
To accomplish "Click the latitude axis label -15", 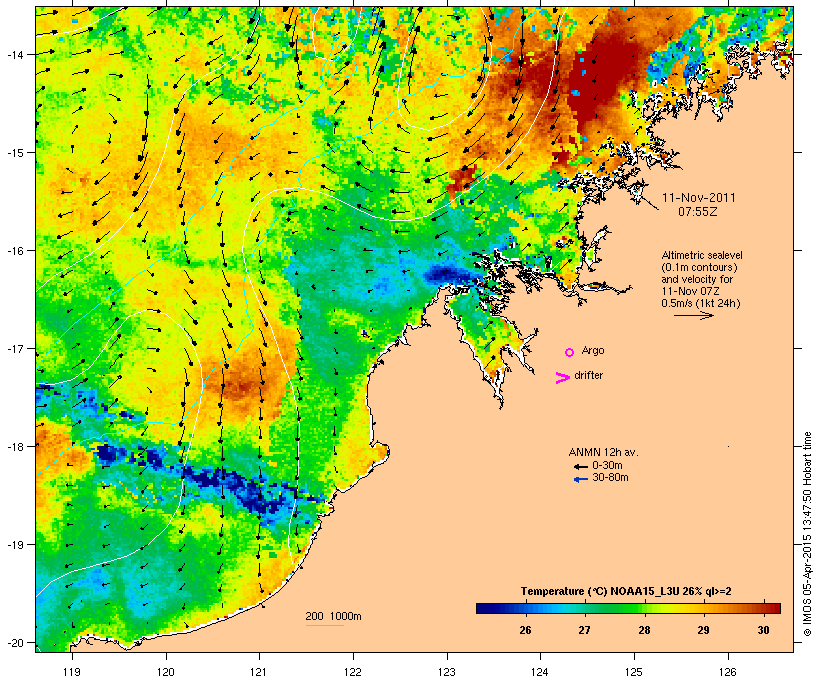I will tap(15, 153).
